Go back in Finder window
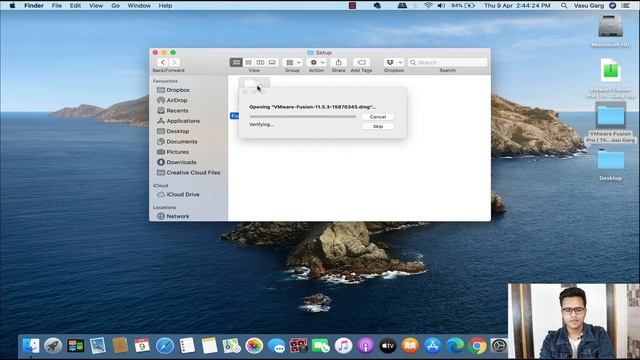The height and width of the screenshot is (360, 640). pyautogui.click(x=162, y=62)
